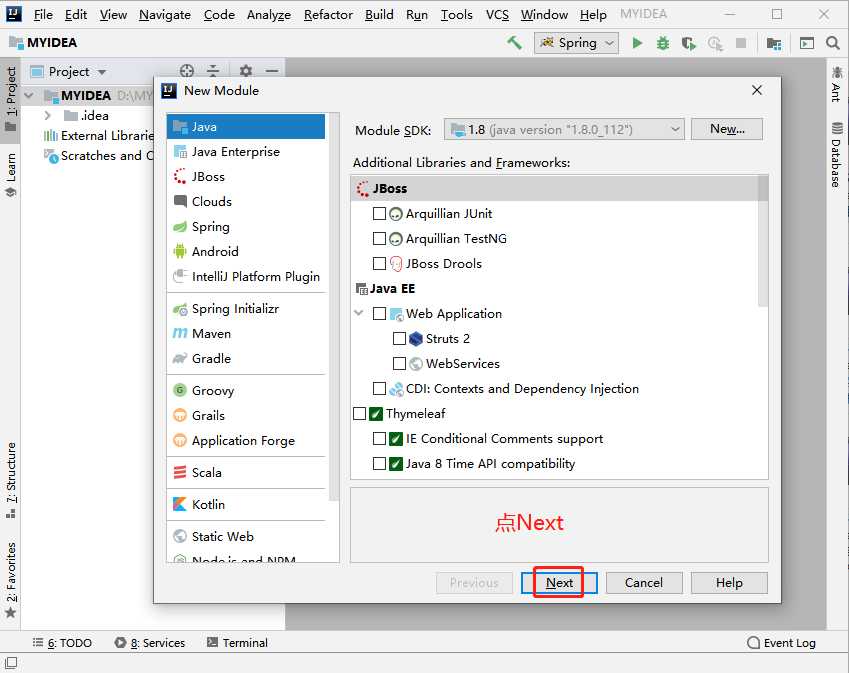
Task: Choose Groovy module type
Action: point(246,390)
